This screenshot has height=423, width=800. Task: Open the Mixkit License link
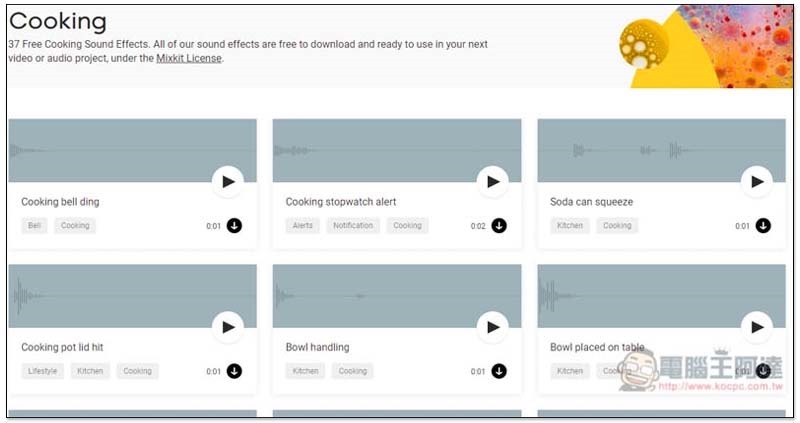189,59
